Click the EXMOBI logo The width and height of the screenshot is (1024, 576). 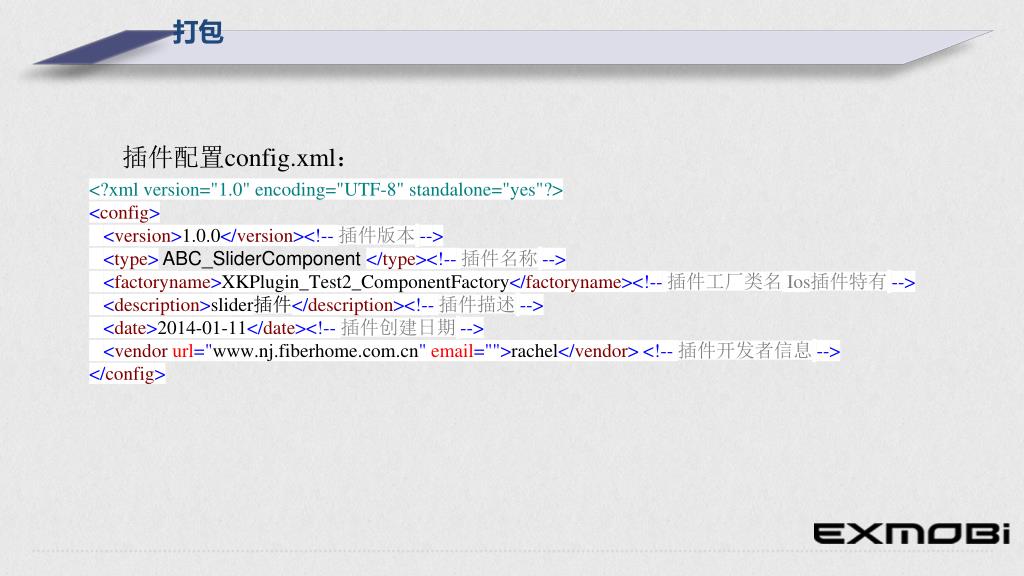pyautogui.click(x=912, y=534)
